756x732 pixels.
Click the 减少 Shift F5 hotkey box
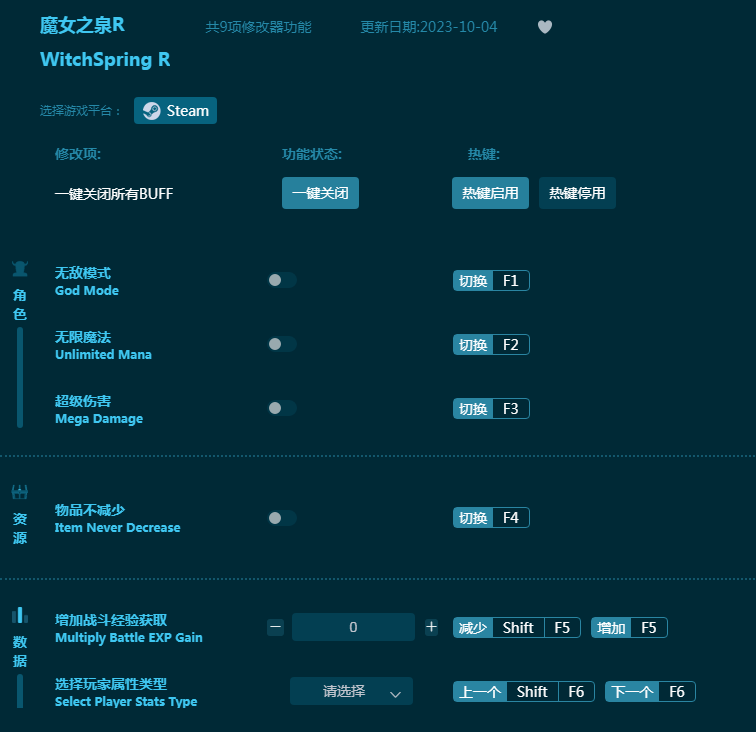tap(517, 628)
